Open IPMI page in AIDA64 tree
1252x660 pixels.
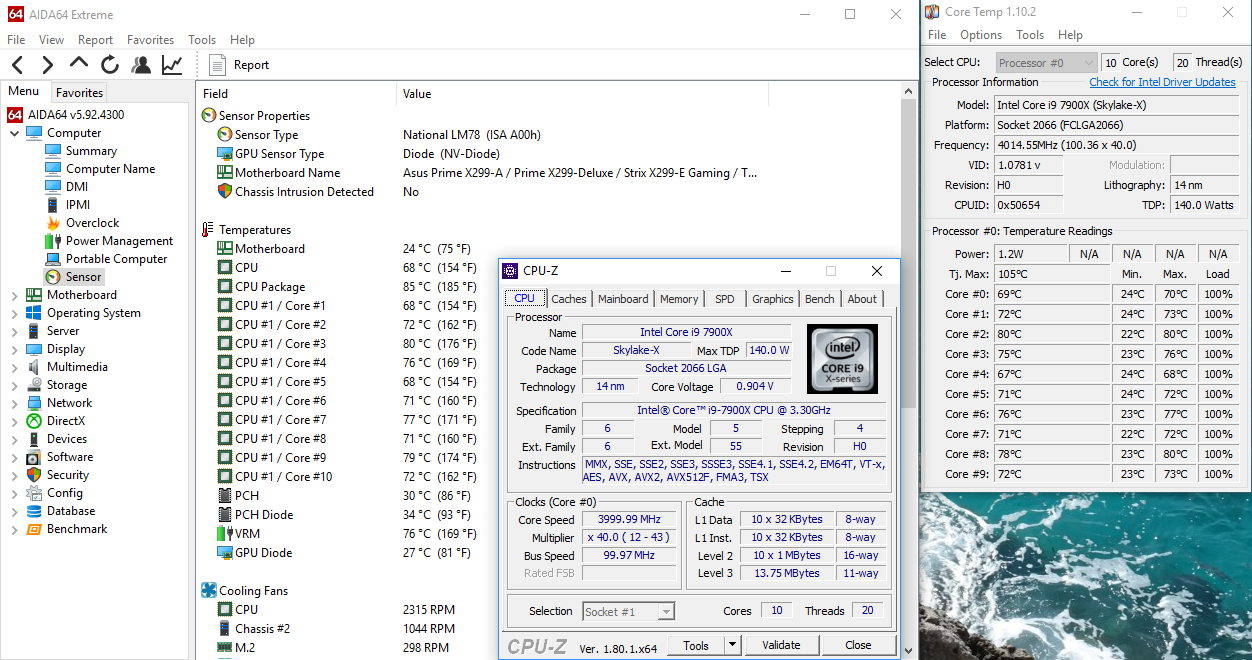[x=78, y=205]
